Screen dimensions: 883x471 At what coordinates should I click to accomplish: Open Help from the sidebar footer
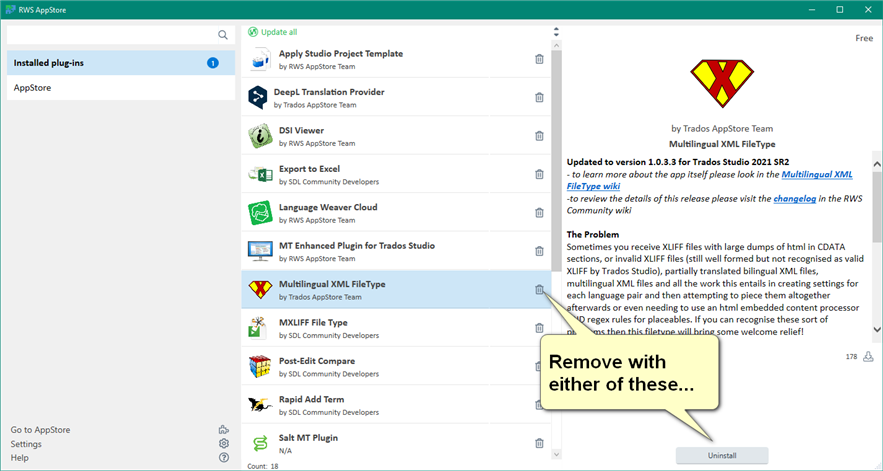click(19, 457)
